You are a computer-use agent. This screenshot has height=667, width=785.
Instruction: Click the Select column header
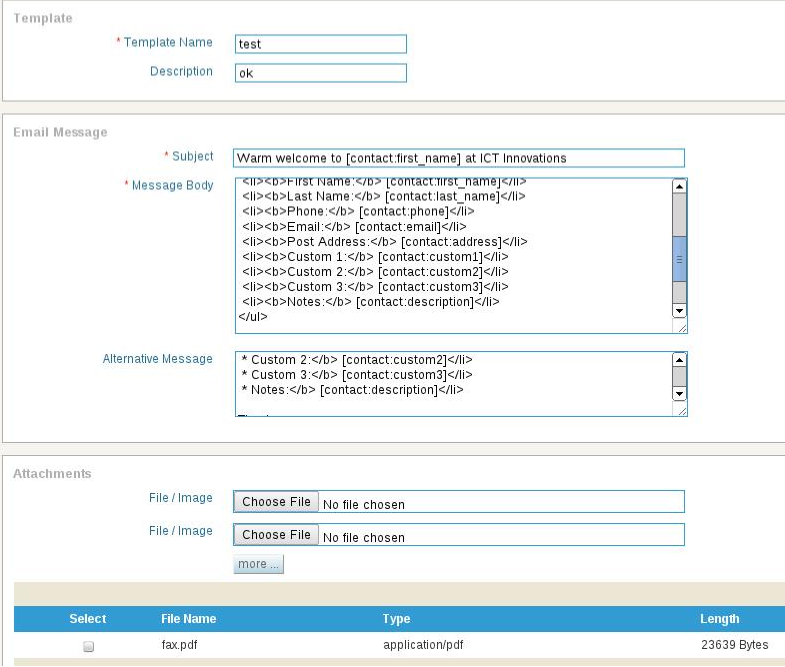pyautogui.click(x=88, y=618)
